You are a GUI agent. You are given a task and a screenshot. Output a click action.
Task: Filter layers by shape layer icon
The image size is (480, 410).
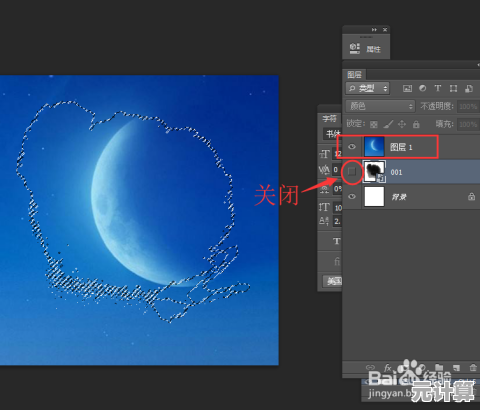coord(453,88)
